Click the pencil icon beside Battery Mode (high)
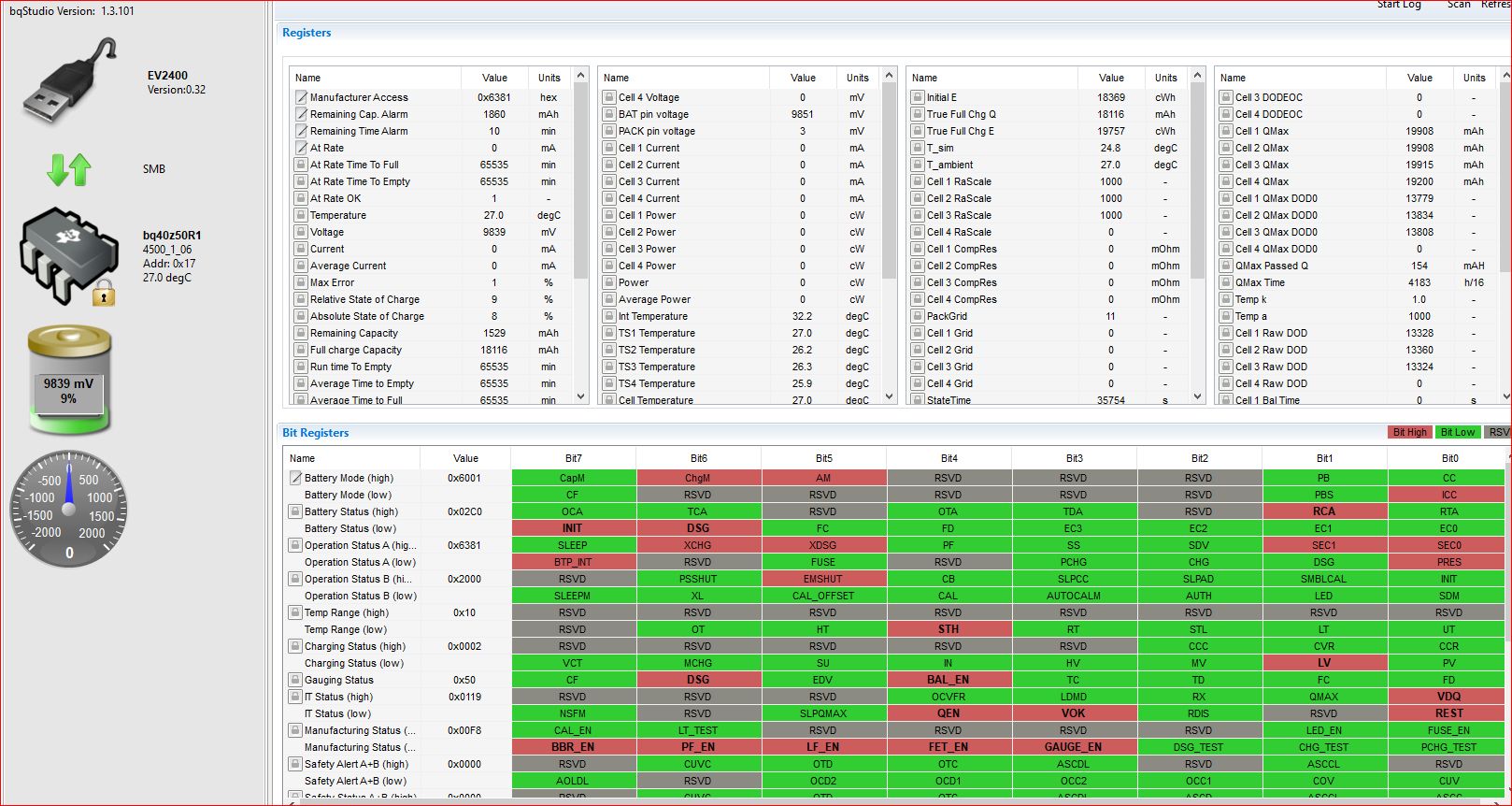This screenshot has height=806, width=1512. tap(295, 478)
